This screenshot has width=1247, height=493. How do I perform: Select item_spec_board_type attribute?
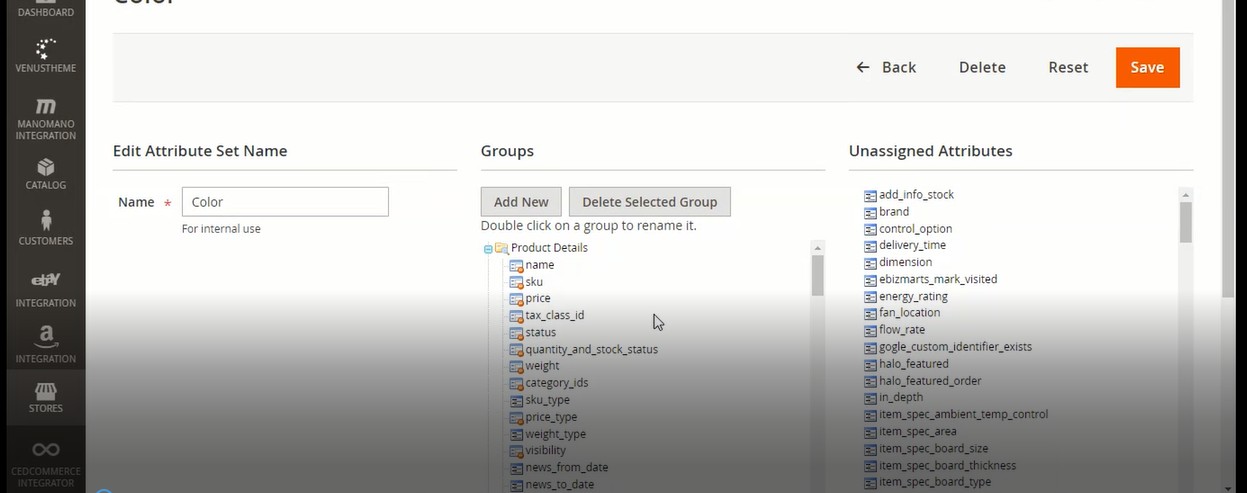click(935, 482)
